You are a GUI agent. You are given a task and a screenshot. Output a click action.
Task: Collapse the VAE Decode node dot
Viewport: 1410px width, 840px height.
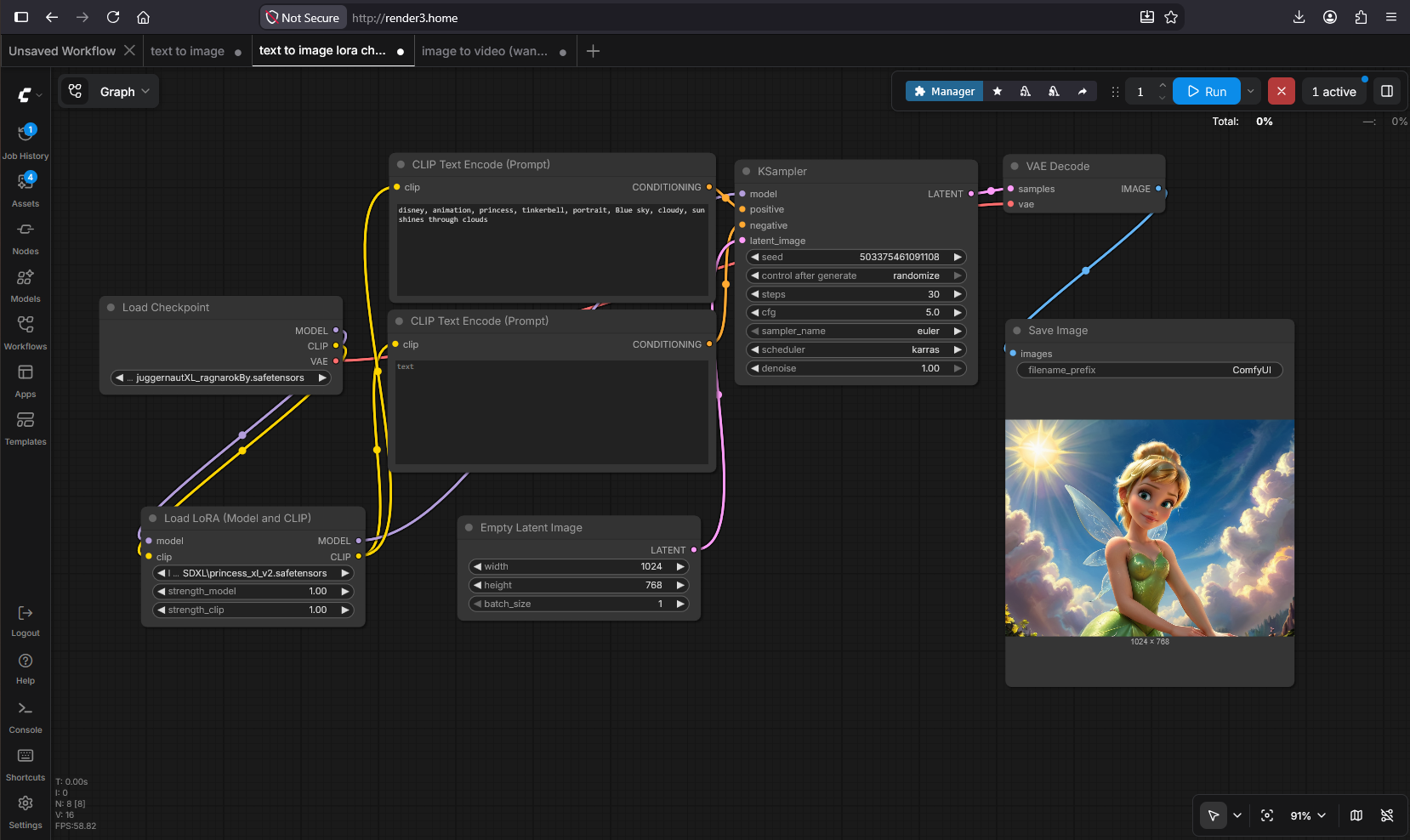(1015, 167)
